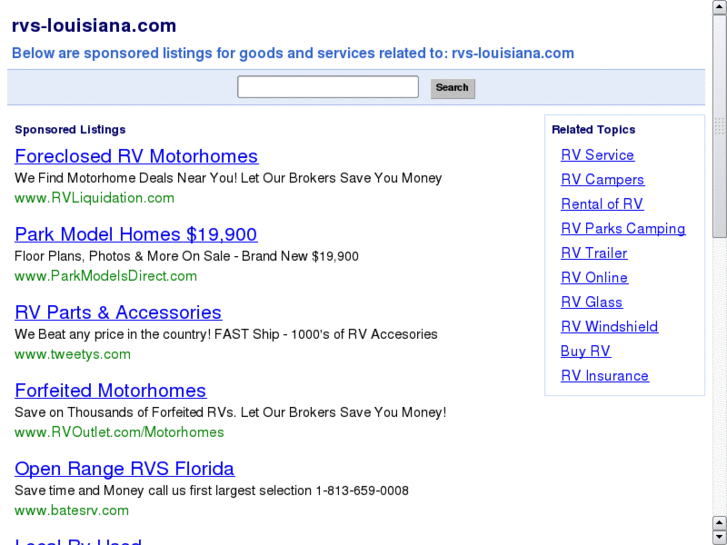Select RV Campers related topic
This screenshot has height=545, width=727.
click(602, 180)
